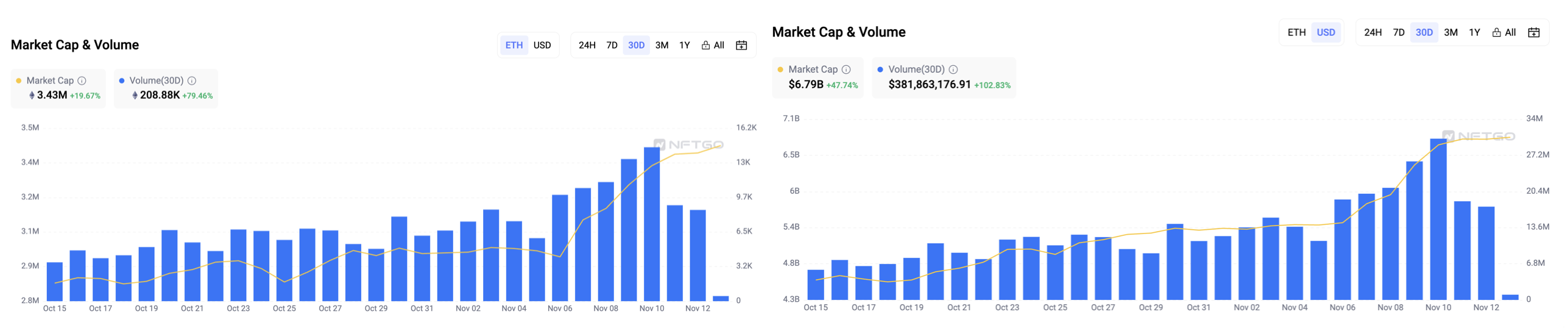1568x334 pixels.
Task: Select 1Y range in USD-denominated chart
Action: pos(1474,32)
